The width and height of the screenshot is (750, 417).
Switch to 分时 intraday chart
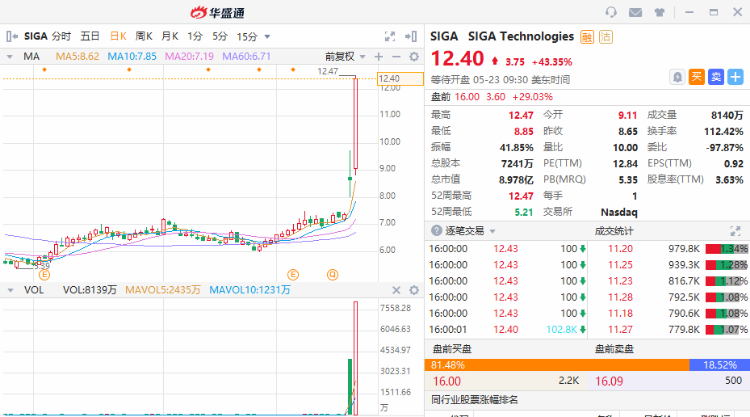(61, 36)
